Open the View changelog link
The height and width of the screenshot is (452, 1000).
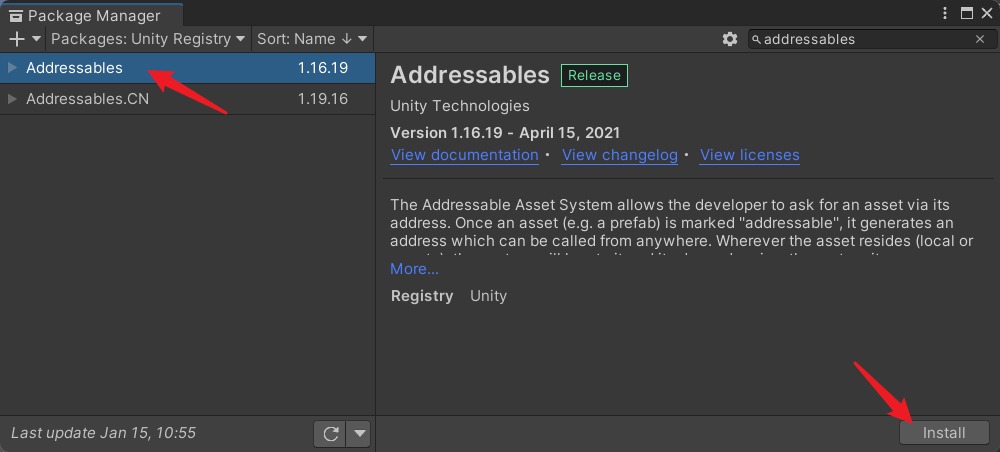click(619, 155)
